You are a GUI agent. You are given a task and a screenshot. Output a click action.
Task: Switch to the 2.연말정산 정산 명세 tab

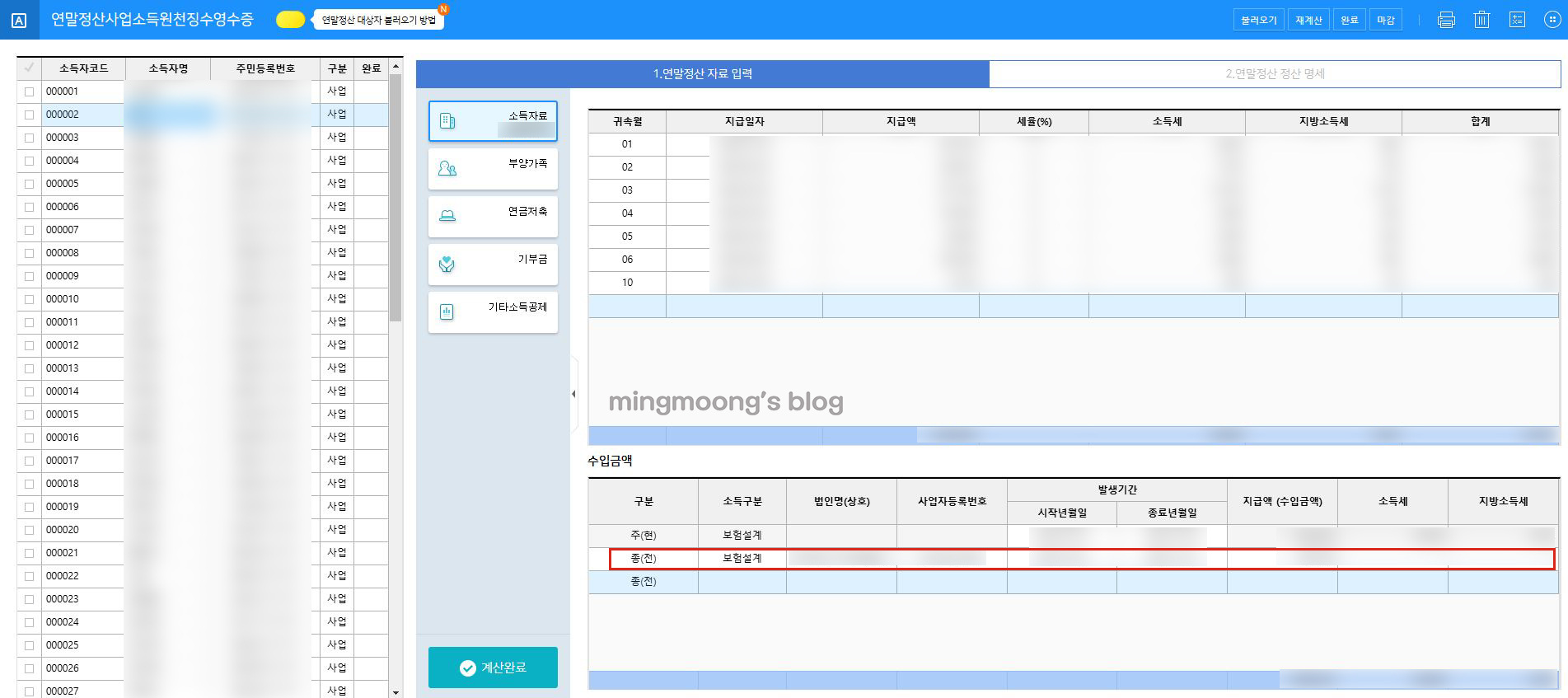(1275, 73)
